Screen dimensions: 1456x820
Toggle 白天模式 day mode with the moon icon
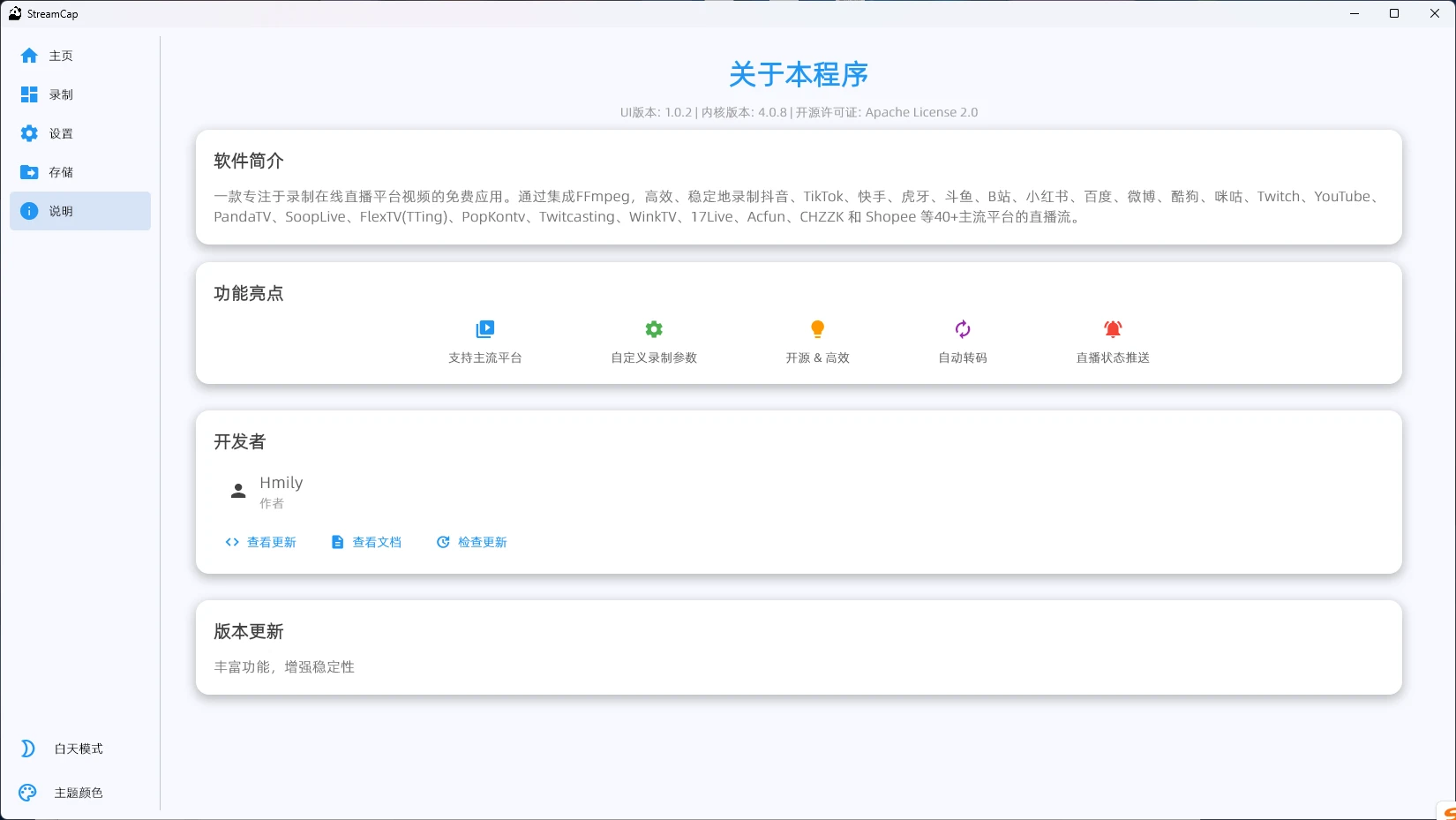pos(27,748)
